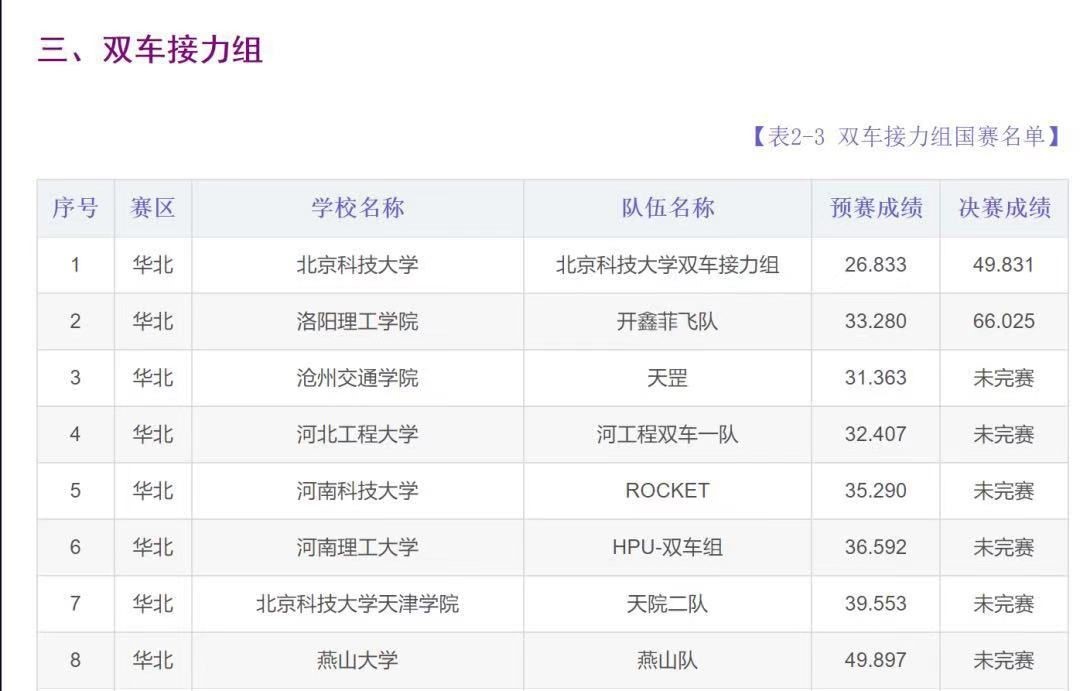Select the 赛区 column header

pos(153,208)
